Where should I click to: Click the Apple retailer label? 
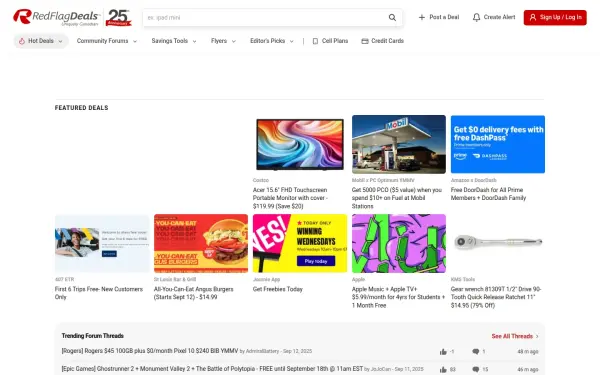(x=358, y=279)
